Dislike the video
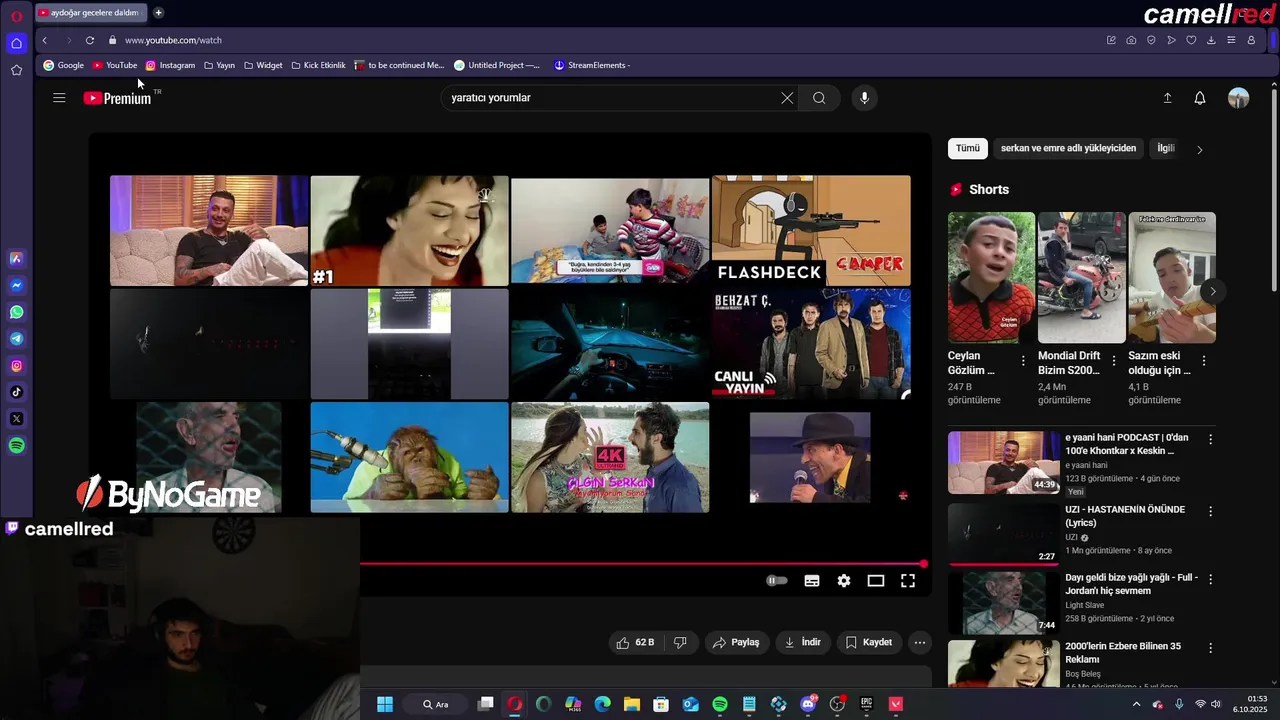1280x720 pixels. (680, 642)
